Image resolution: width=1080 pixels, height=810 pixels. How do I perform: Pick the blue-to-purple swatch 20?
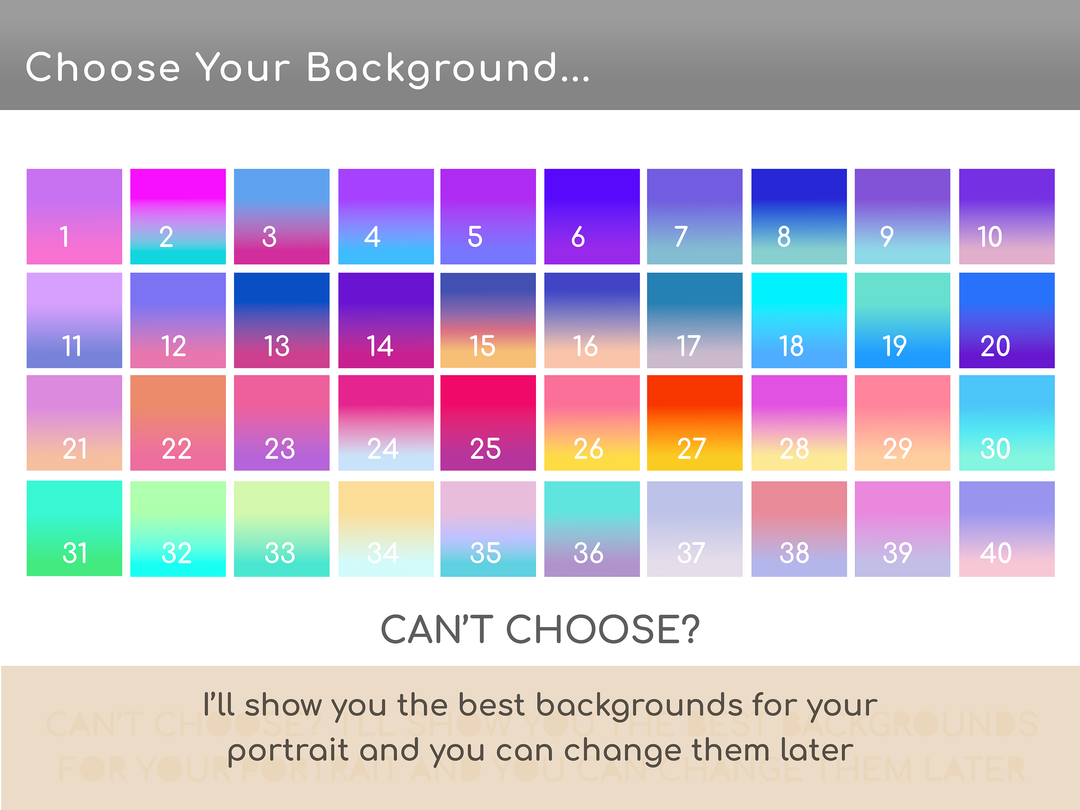click(x=1006, y=321)
